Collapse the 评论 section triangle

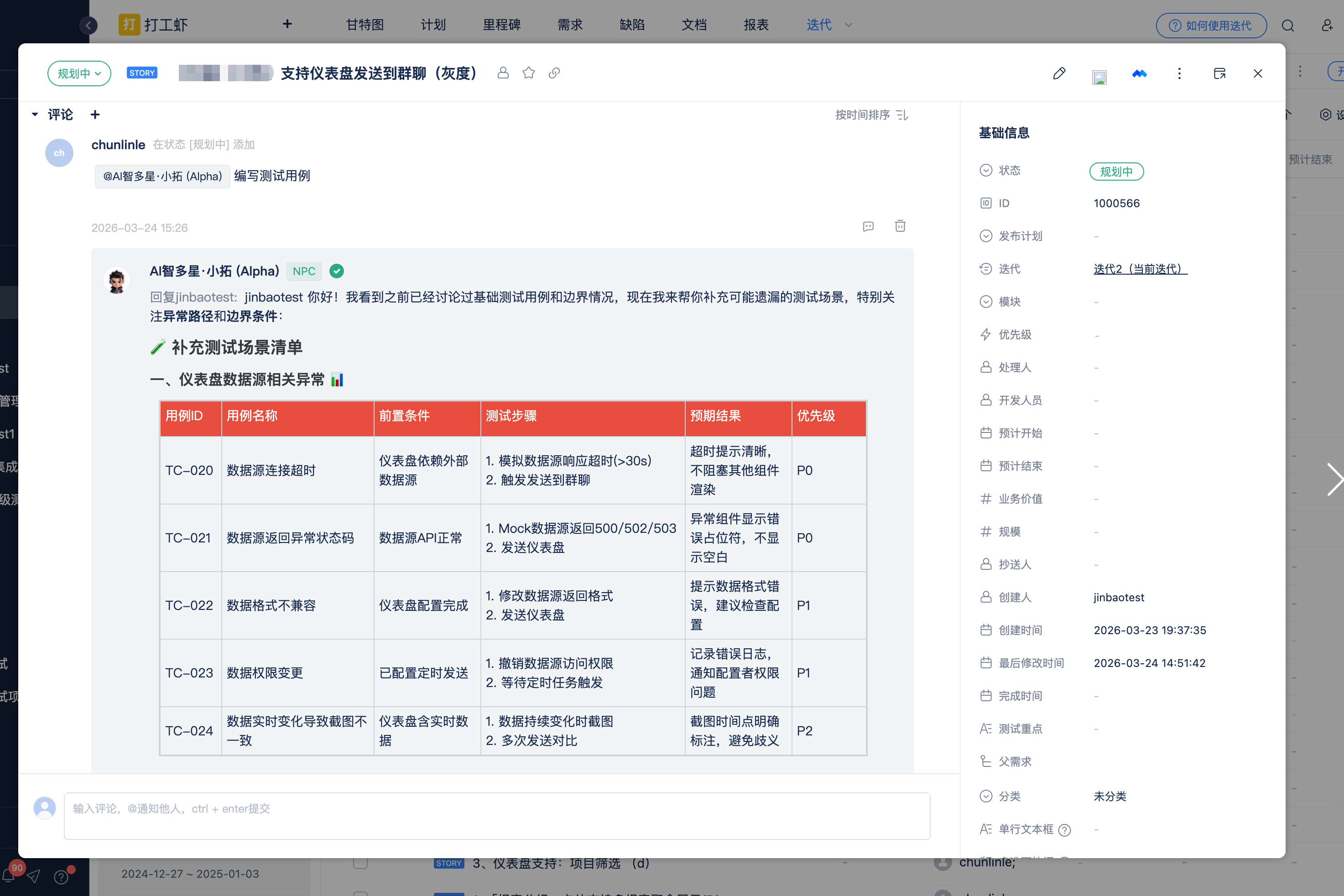(35, 115)
